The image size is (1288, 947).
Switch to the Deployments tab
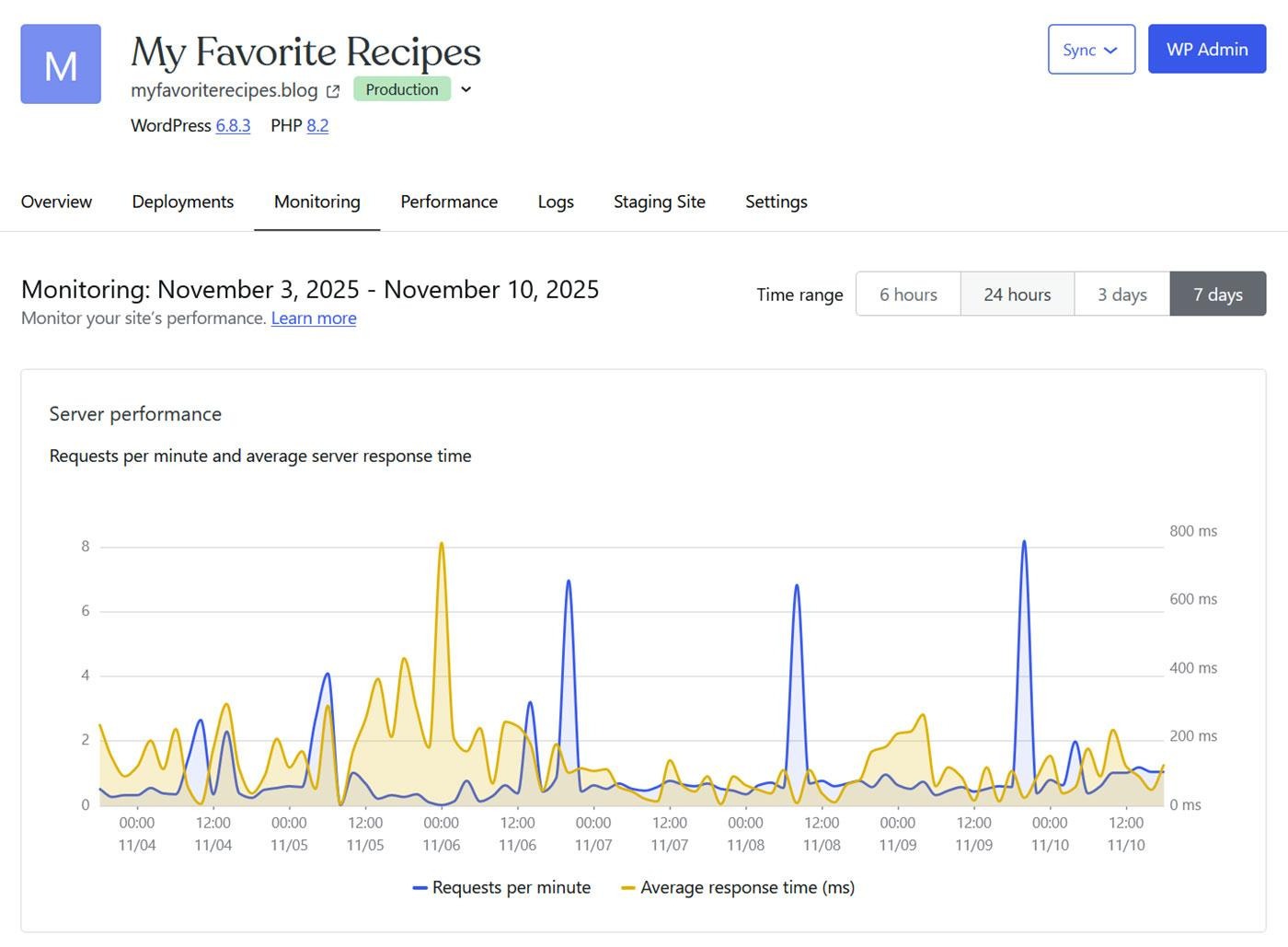[x=182, y=202]
